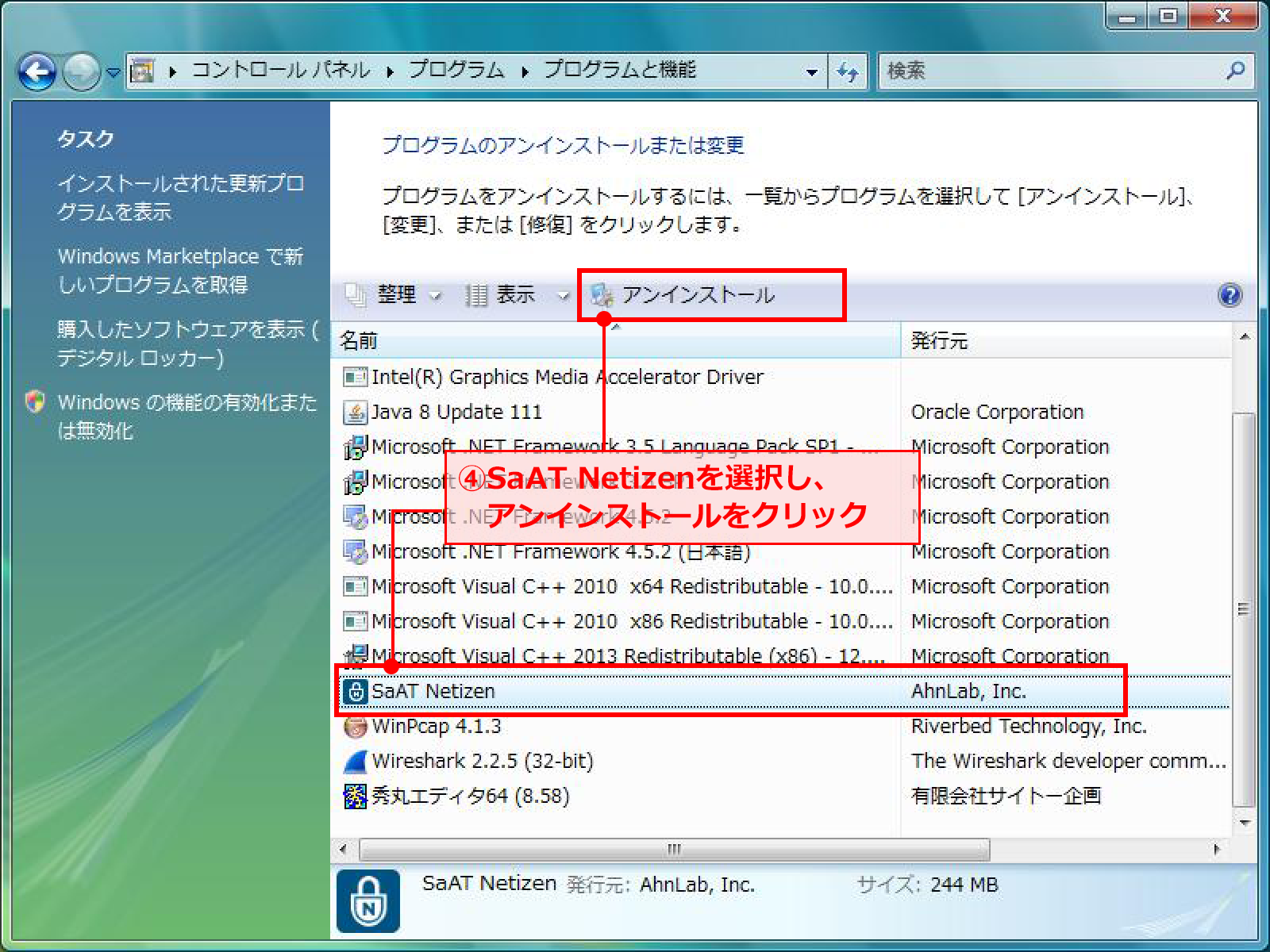Click the Back navigation arrow button
This screenshot has height=952, width=1270.
37,72
